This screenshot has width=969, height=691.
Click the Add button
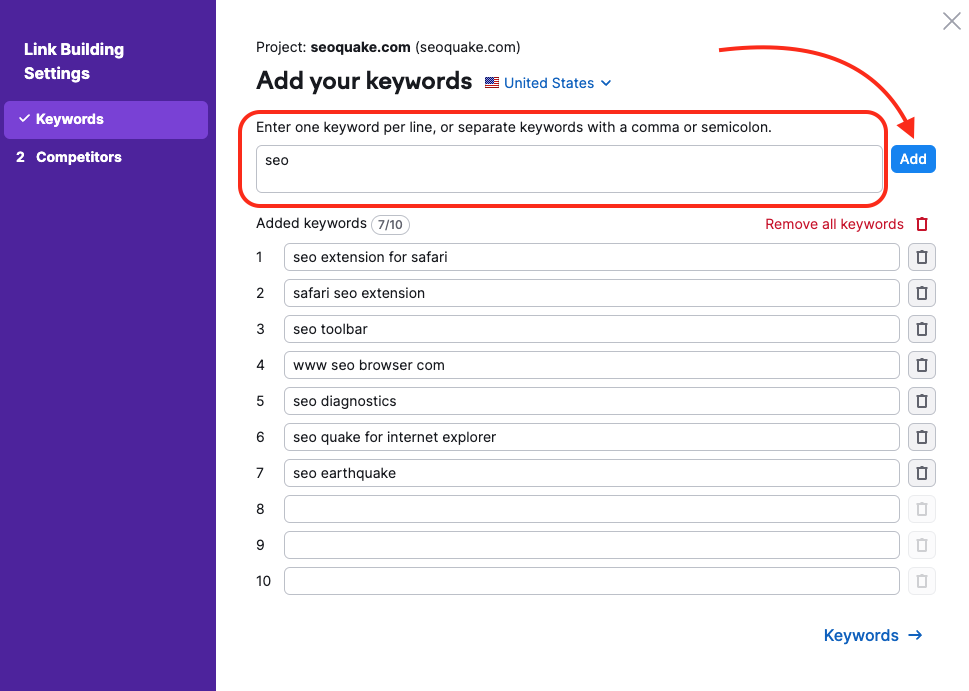click(x=913, y=158)
